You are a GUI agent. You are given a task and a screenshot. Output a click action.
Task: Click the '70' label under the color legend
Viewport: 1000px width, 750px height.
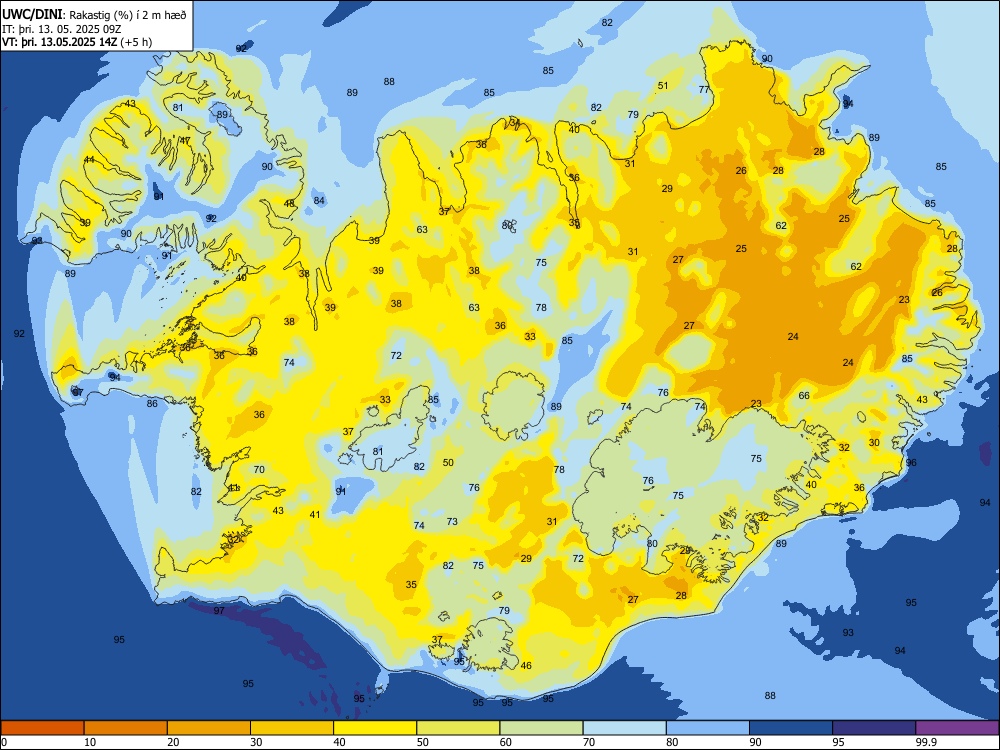(x=589, y=742)
